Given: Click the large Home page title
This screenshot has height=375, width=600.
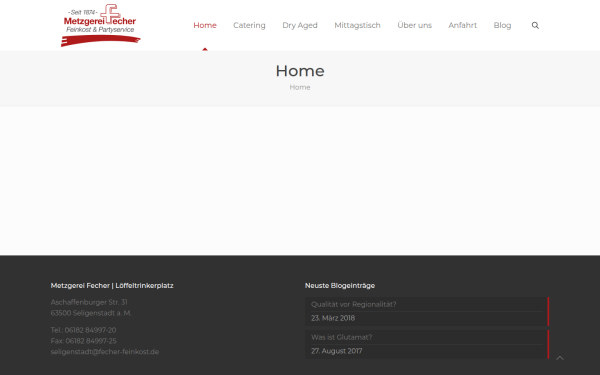Looking at the screenshot, I should [x=300, y=71].
